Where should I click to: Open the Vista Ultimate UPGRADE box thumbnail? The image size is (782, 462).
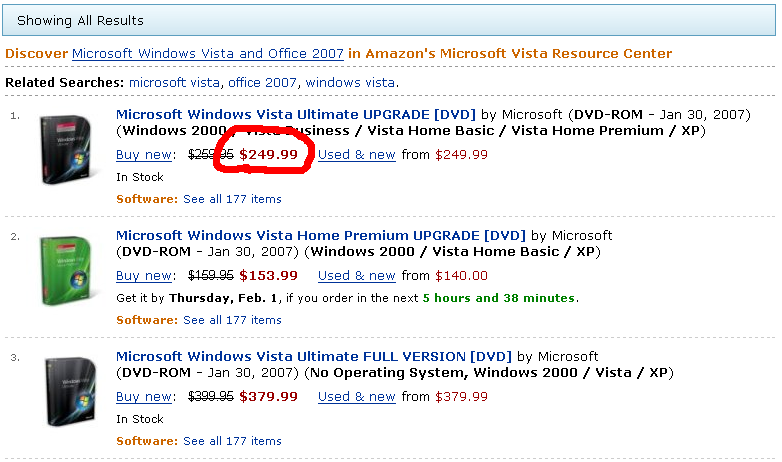point(66,150)
